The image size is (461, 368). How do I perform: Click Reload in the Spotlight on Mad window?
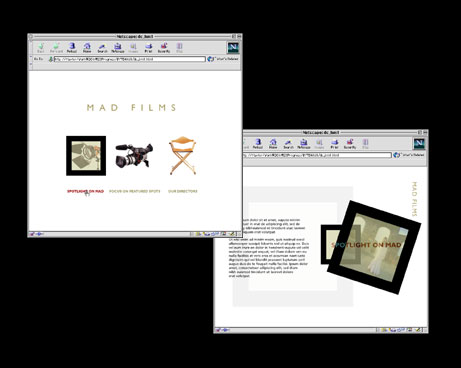[258, 144]
